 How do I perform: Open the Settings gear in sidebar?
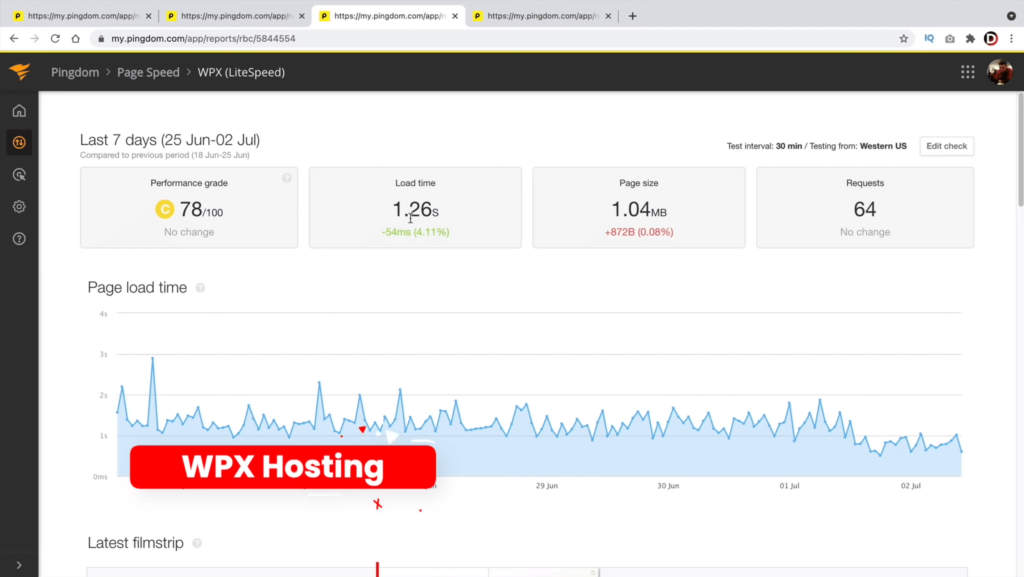(x=19, y=206)
